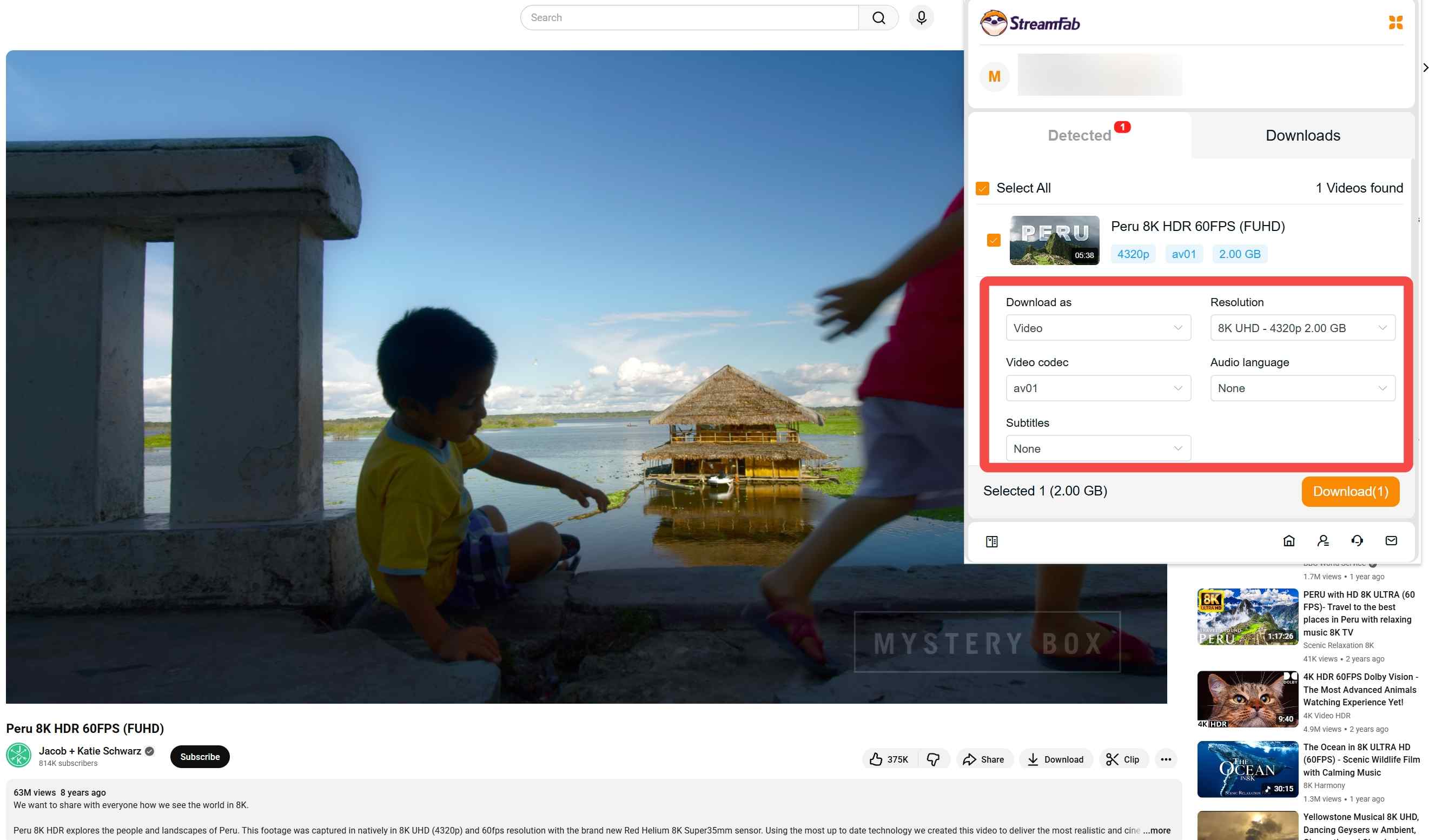This screenshot has height=840, width=1429.
Task: Click the microphone voice search icon
Action: click(x=921, y=18)
